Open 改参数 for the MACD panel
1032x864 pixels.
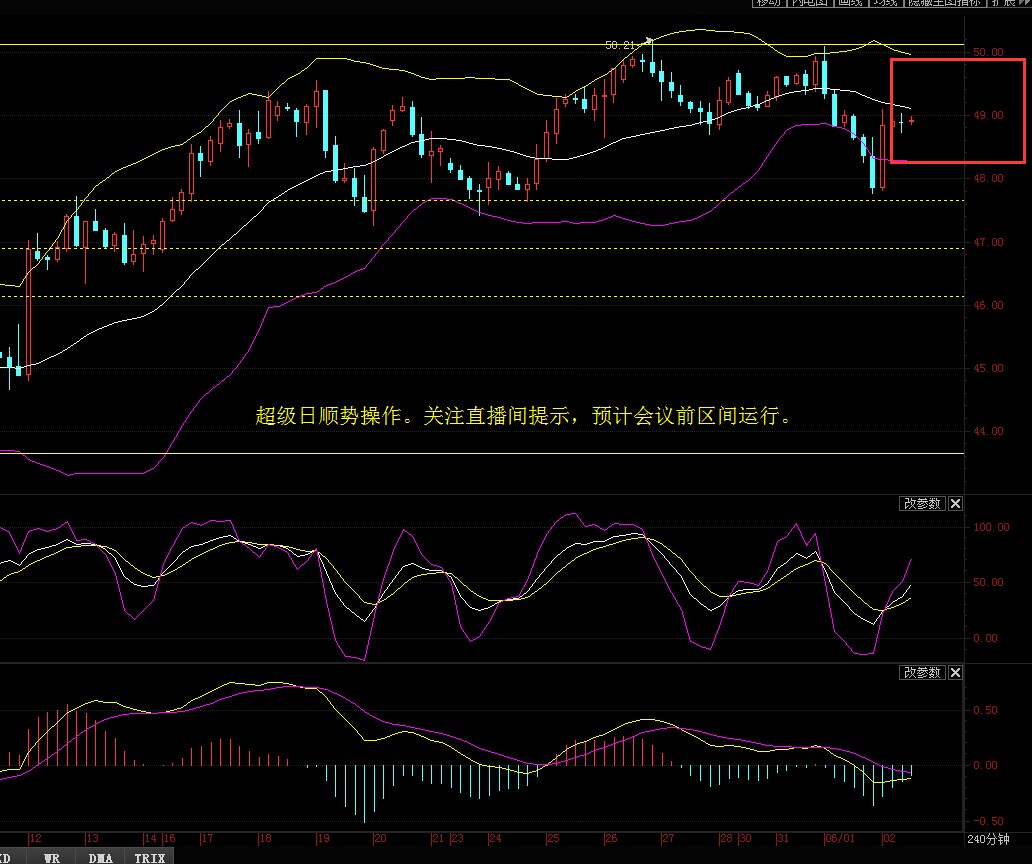tap(921, 673)
